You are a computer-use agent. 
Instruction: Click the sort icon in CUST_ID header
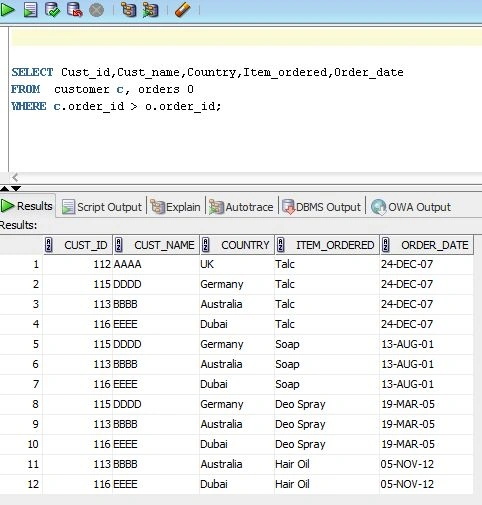49,245
